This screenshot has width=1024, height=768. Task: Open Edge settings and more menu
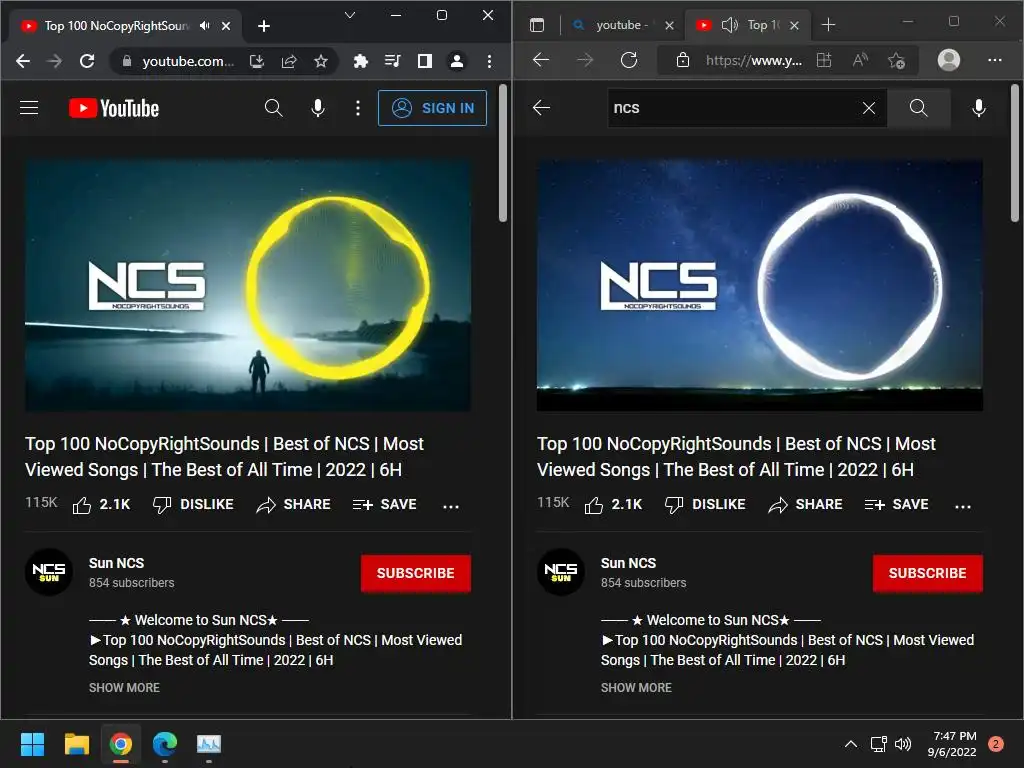coord(995,60)
